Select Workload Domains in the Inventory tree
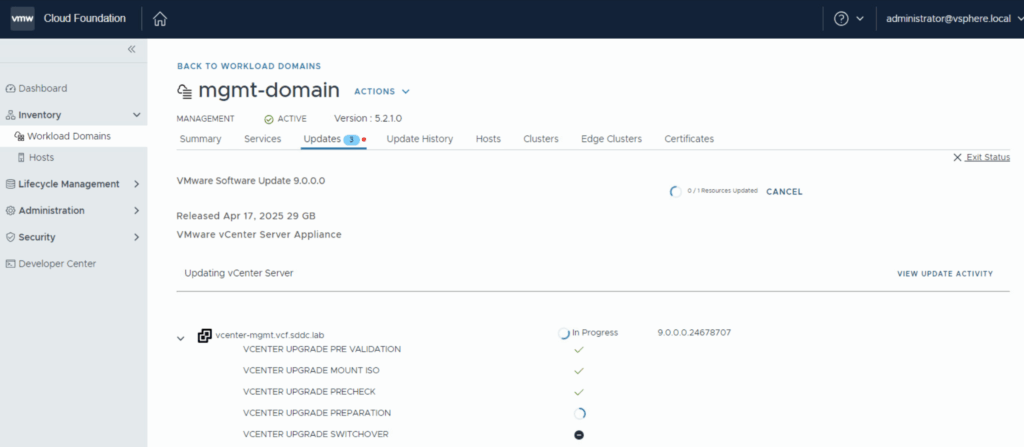 pos(68,136)
